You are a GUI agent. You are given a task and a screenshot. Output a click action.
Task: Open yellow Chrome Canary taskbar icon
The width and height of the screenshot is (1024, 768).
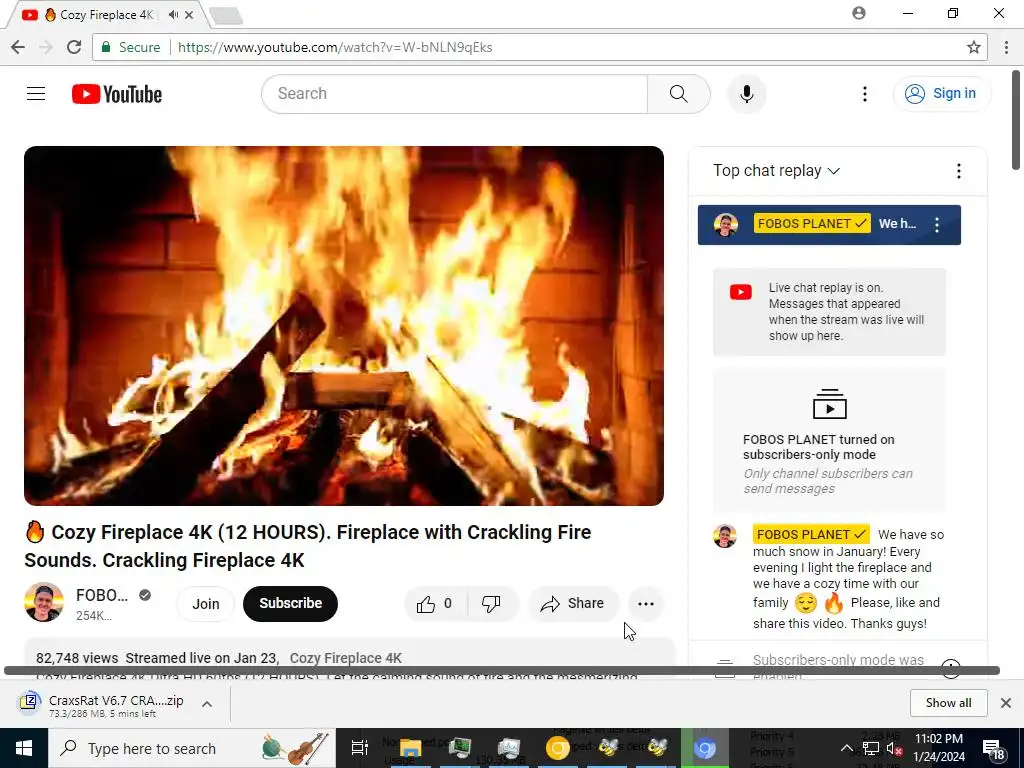point(557,748)
